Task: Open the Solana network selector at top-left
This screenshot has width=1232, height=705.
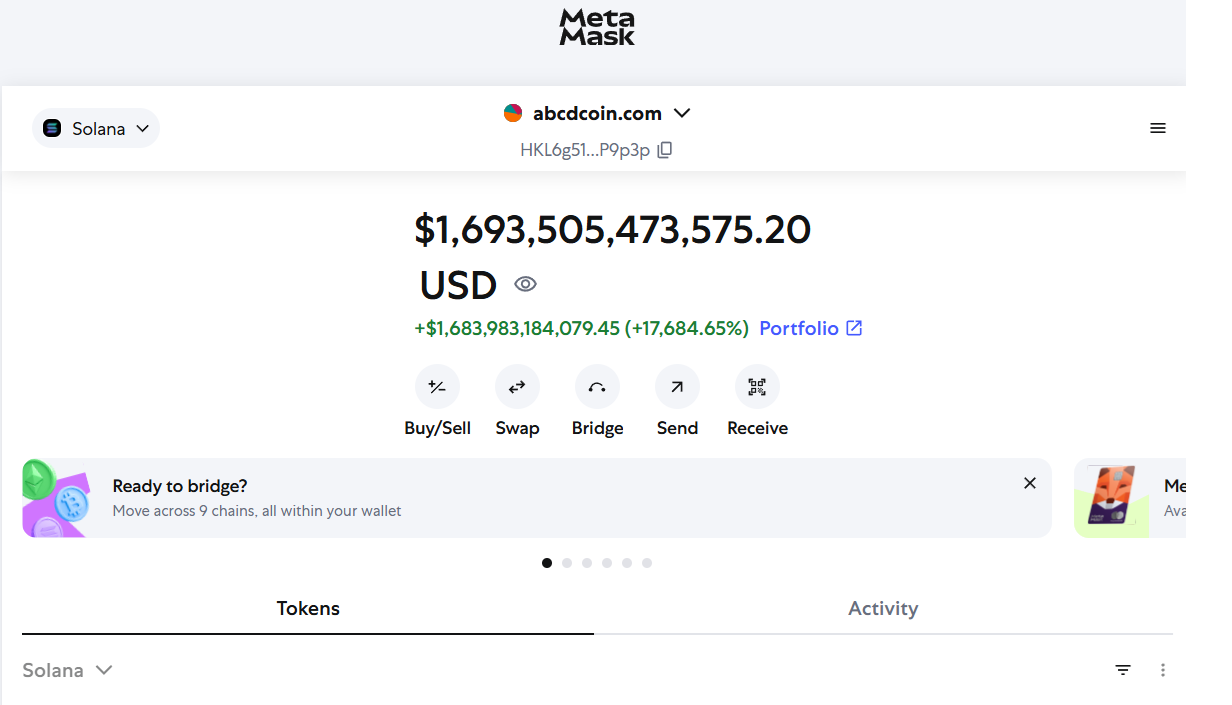Action: point(96,128)
